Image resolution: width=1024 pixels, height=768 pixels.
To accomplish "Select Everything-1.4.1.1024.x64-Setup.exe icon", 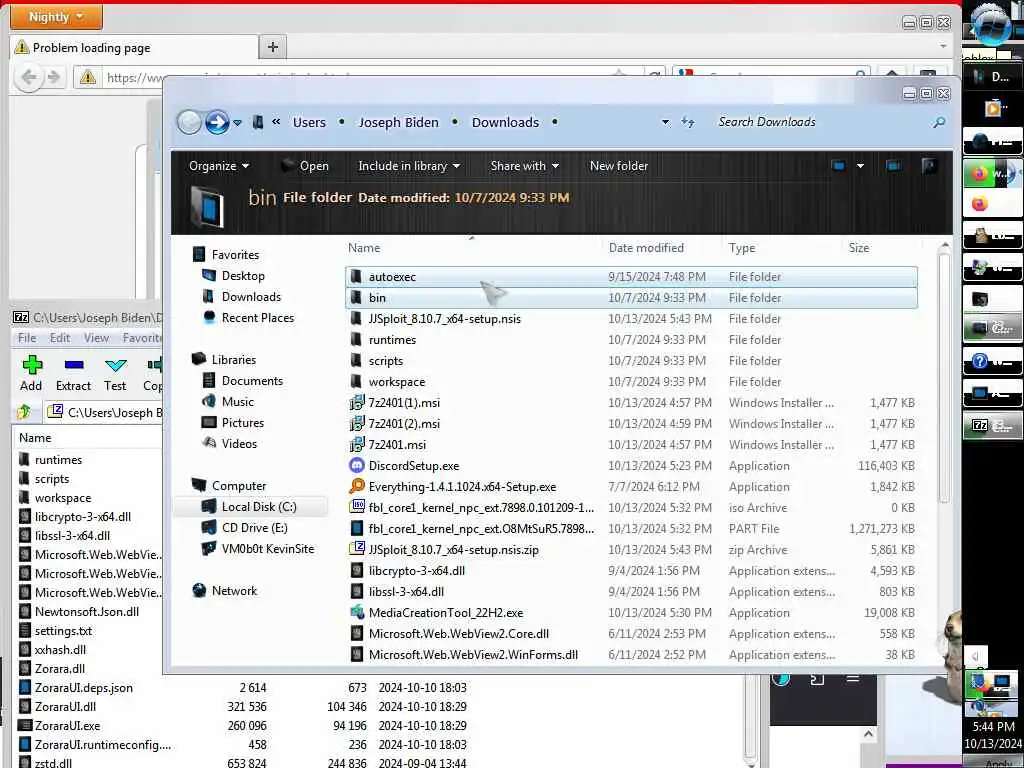I will click(x=357, y=487).
